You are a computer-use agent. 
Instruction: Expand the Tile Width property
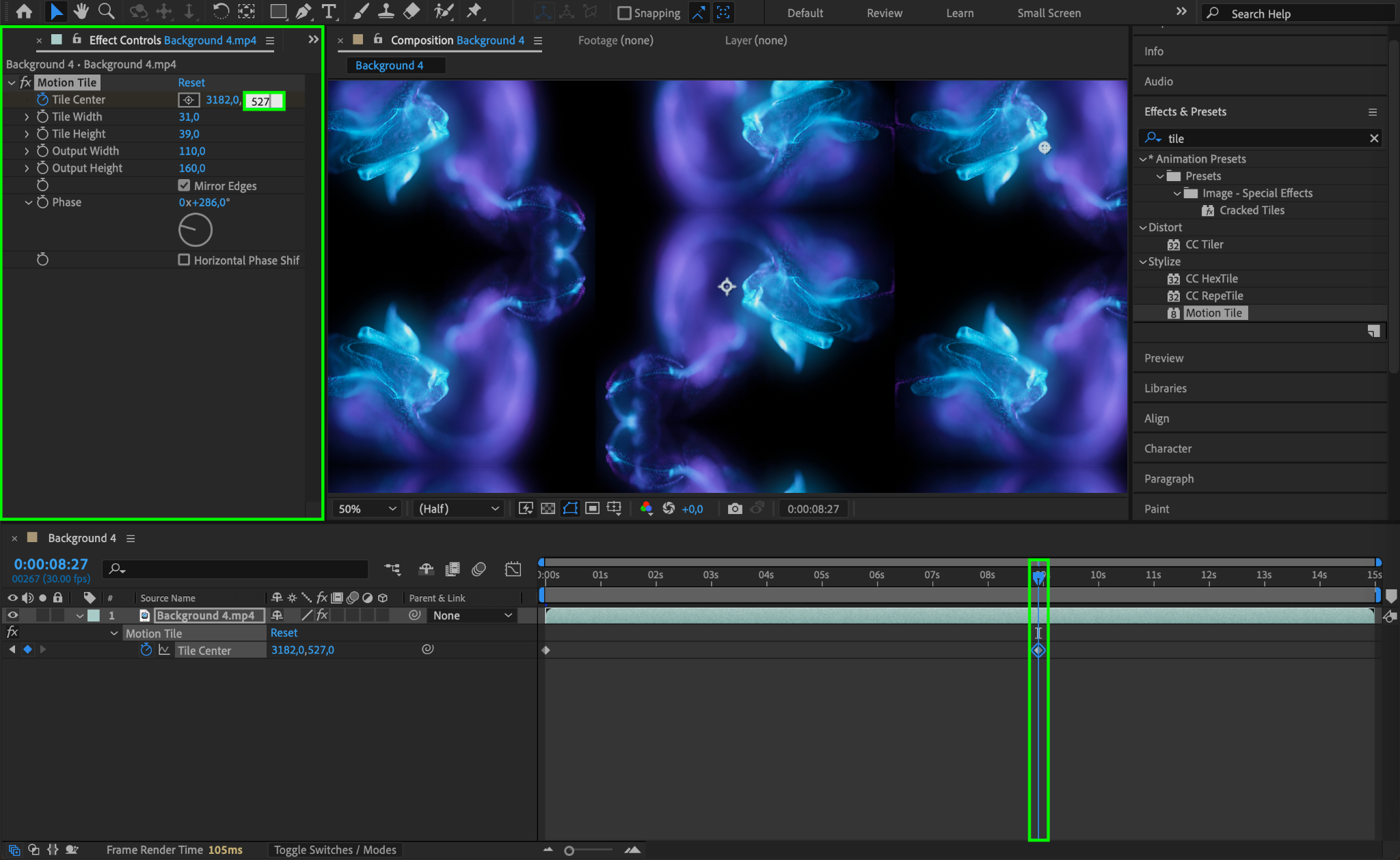click(27, 117)
